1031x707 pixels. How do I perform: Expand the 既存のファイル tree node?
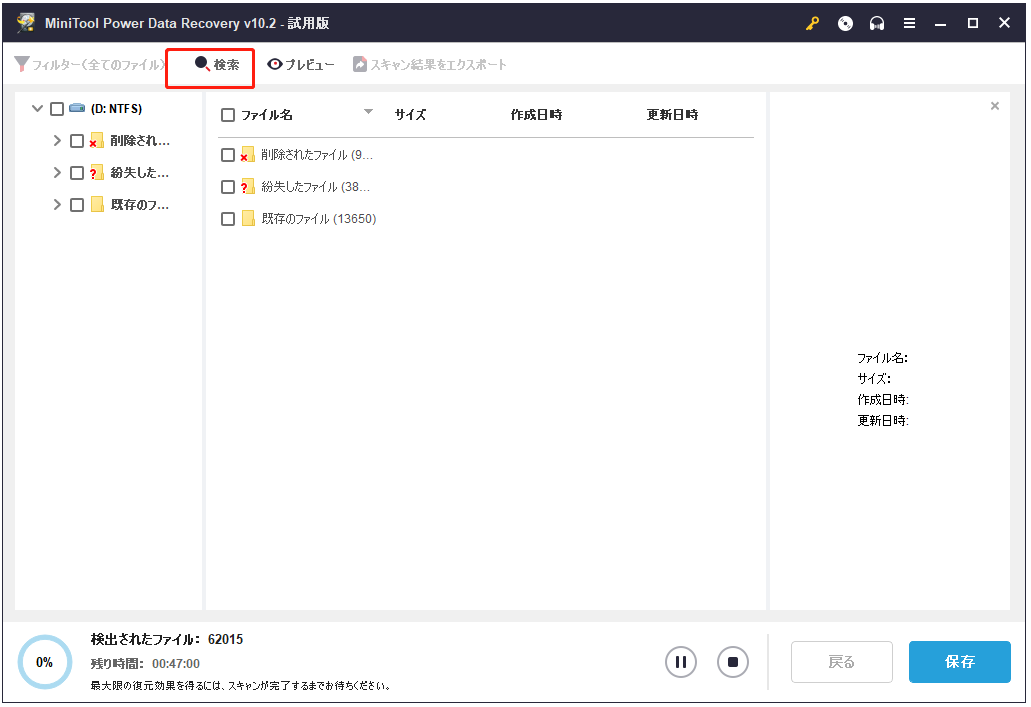pos(58,204)
